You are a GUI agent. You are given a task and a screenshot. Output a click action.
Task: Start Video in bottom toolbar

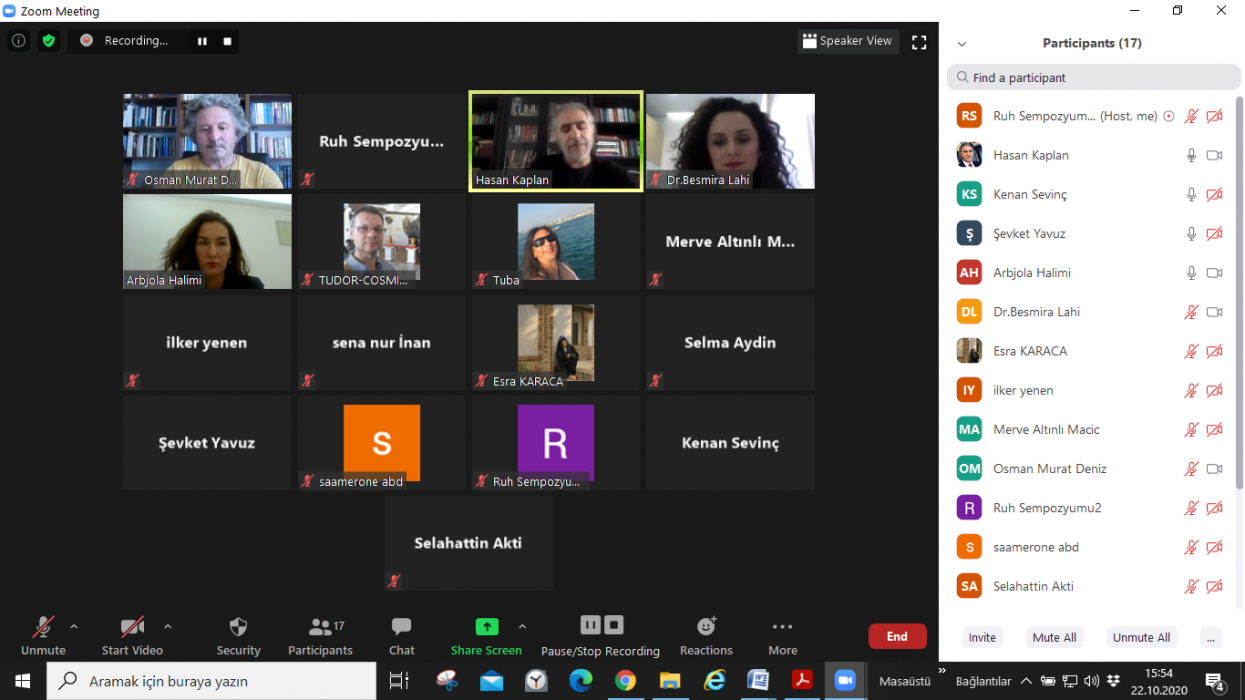pos(132,636)
